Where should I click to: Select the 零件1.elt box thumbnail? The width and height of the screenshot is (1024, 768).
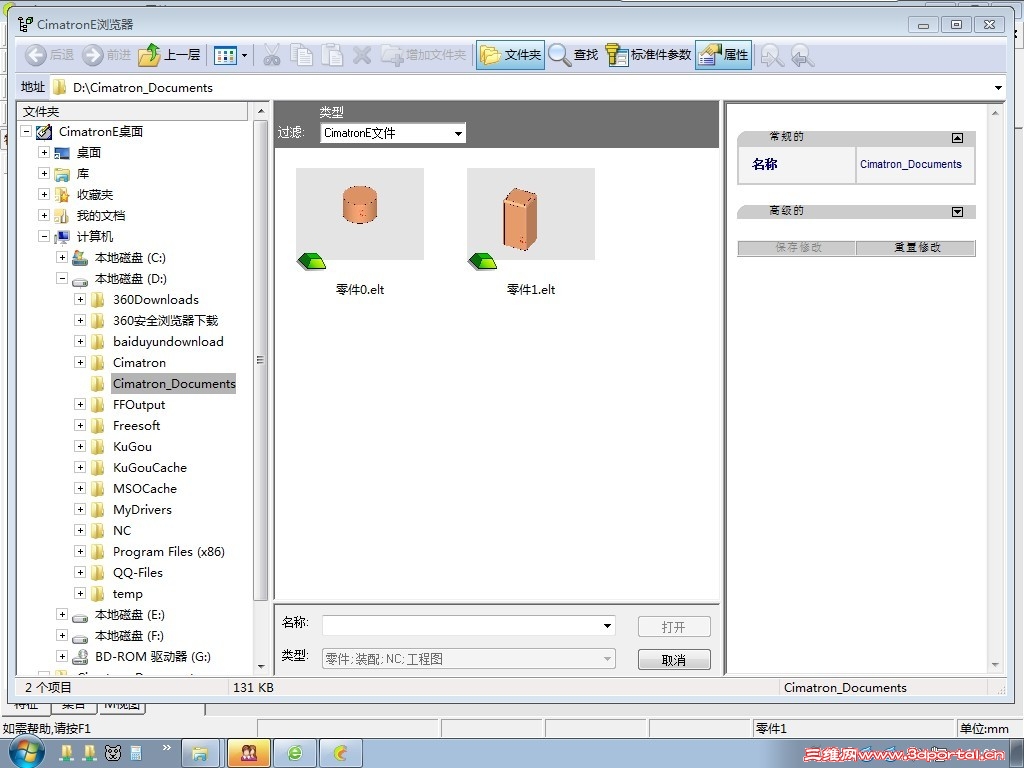(531, 214)
